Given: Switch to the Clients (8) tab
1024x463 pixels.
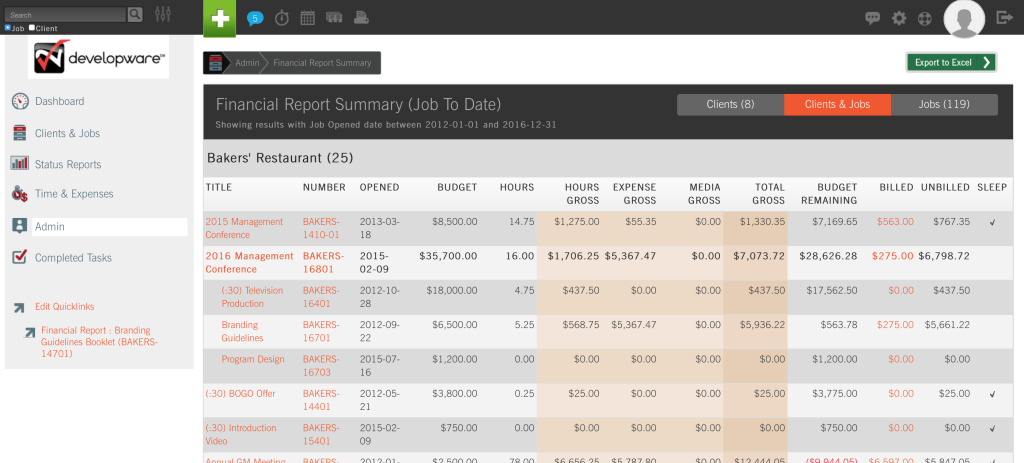Looking at the screenshot, I should coord(730,104).
